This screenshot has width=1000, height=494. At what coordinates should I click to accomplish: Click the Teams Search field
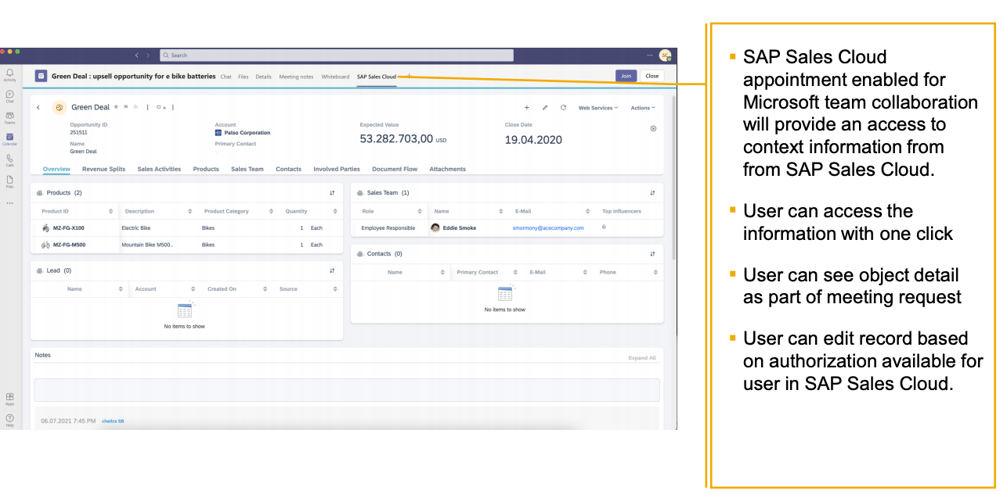pyautogui.click(x=336, y=55)
